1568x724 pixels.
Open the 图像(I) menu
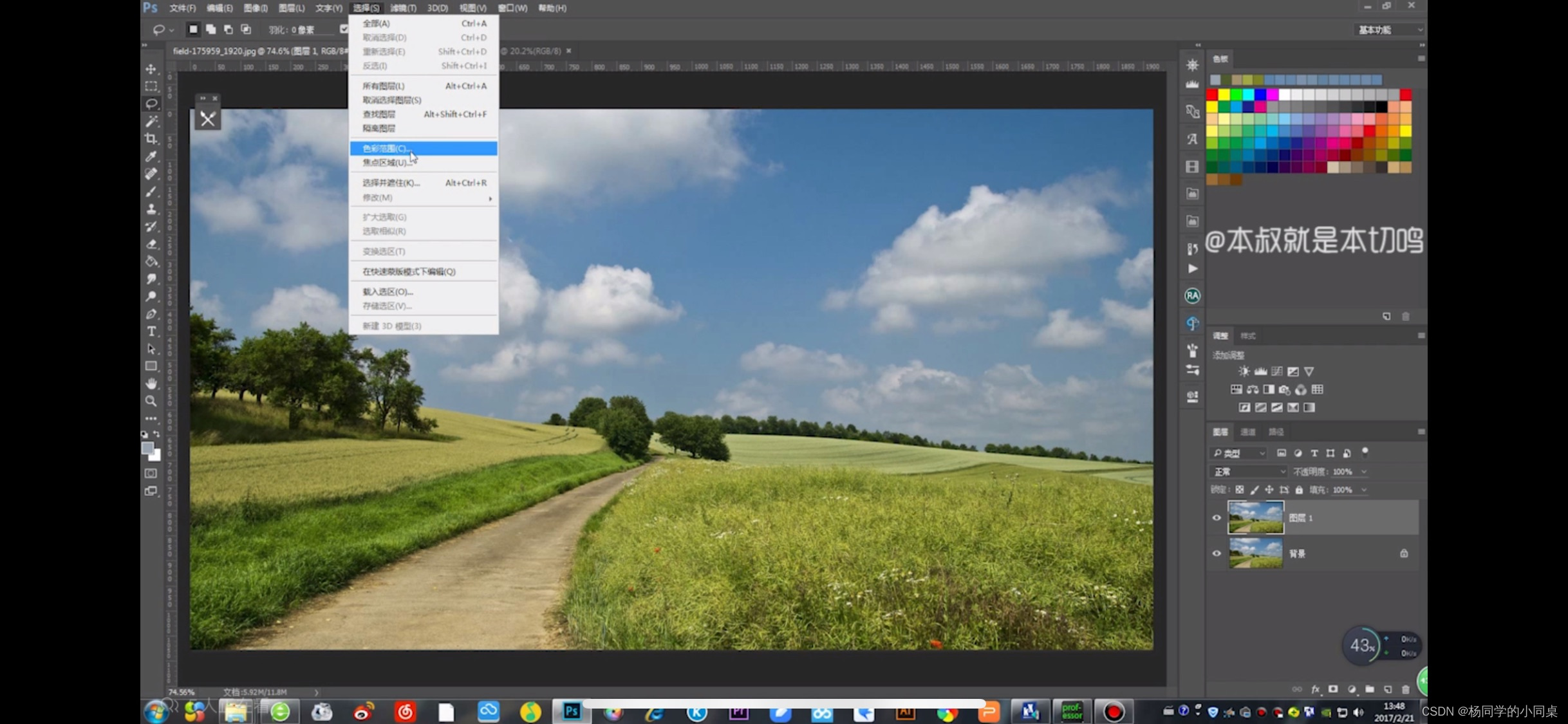tap(256, 8)
